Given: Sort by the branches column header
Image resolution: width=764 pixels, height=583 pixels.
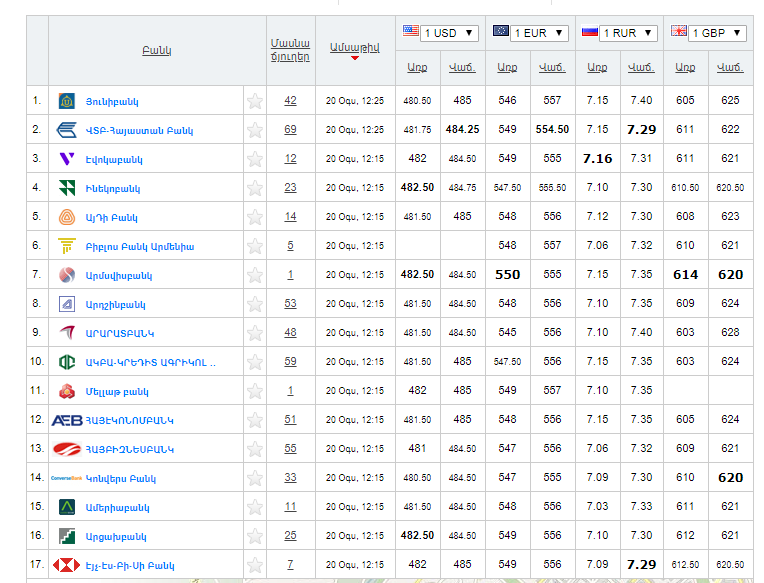Looking at the screenshot, I should point(290,50).
